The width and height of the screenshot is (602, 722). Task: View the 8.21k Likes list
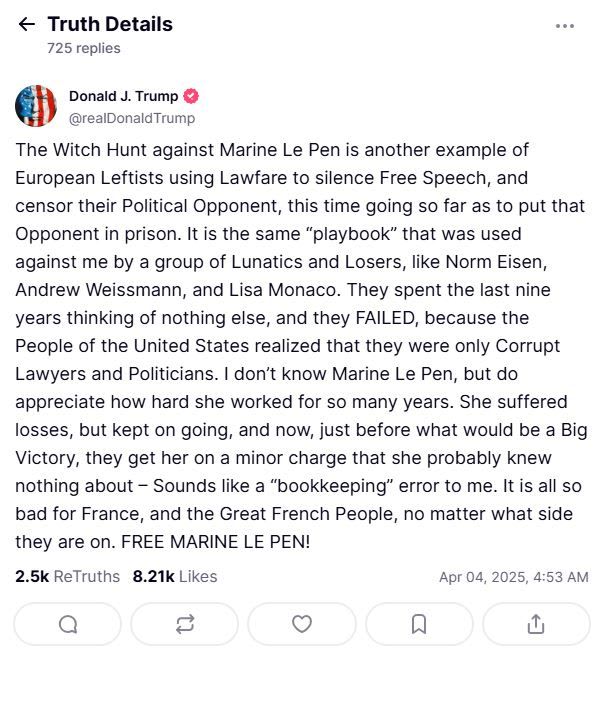(x=174, y=576)
